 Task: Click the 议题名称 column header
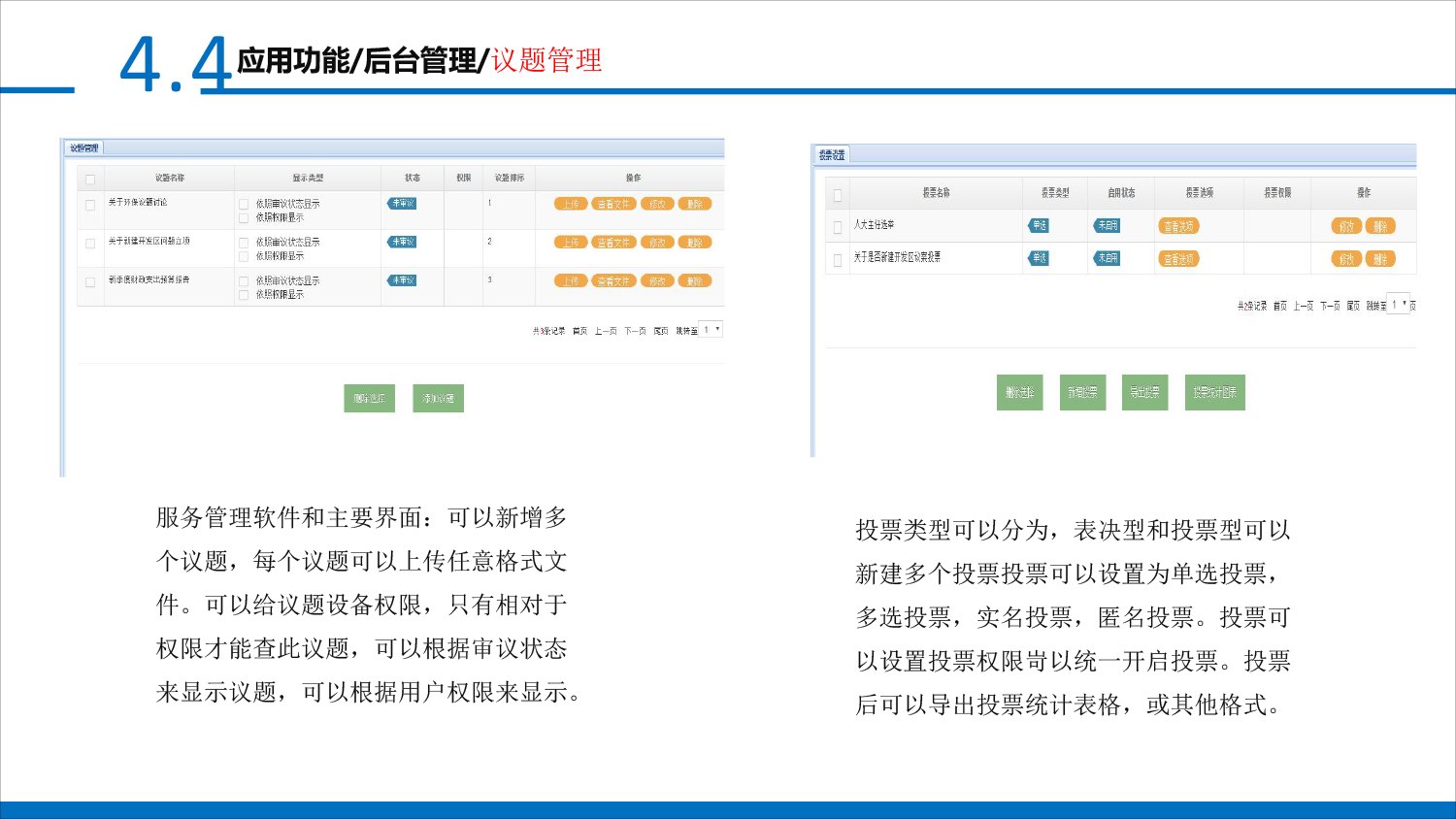170,179
